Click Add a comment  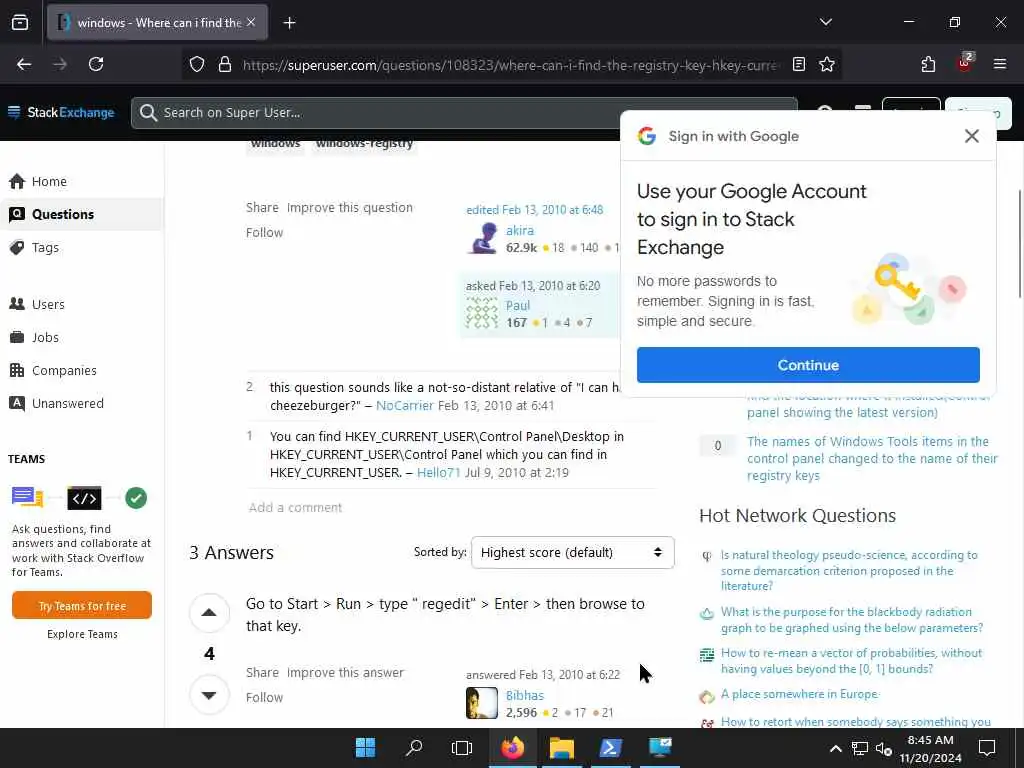(295, 507)
